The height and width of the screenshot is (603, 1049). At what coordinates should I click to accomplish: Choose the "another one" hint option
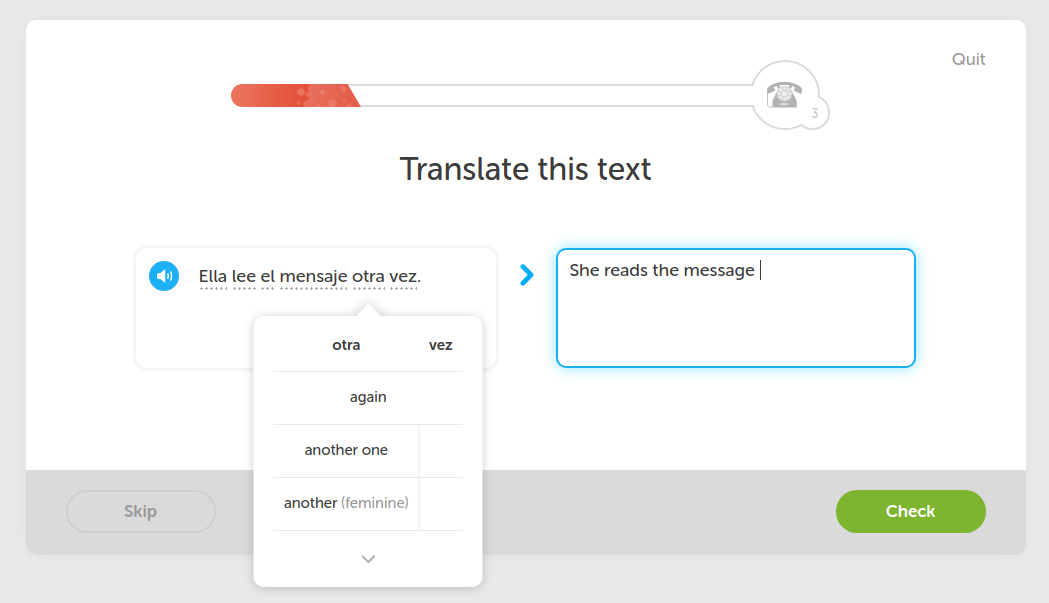[346, 450]
